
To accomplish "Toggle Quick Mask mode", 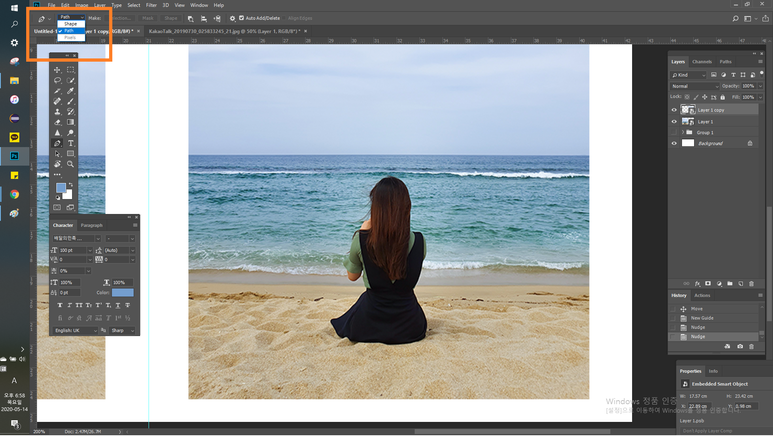I will point(57,207).
